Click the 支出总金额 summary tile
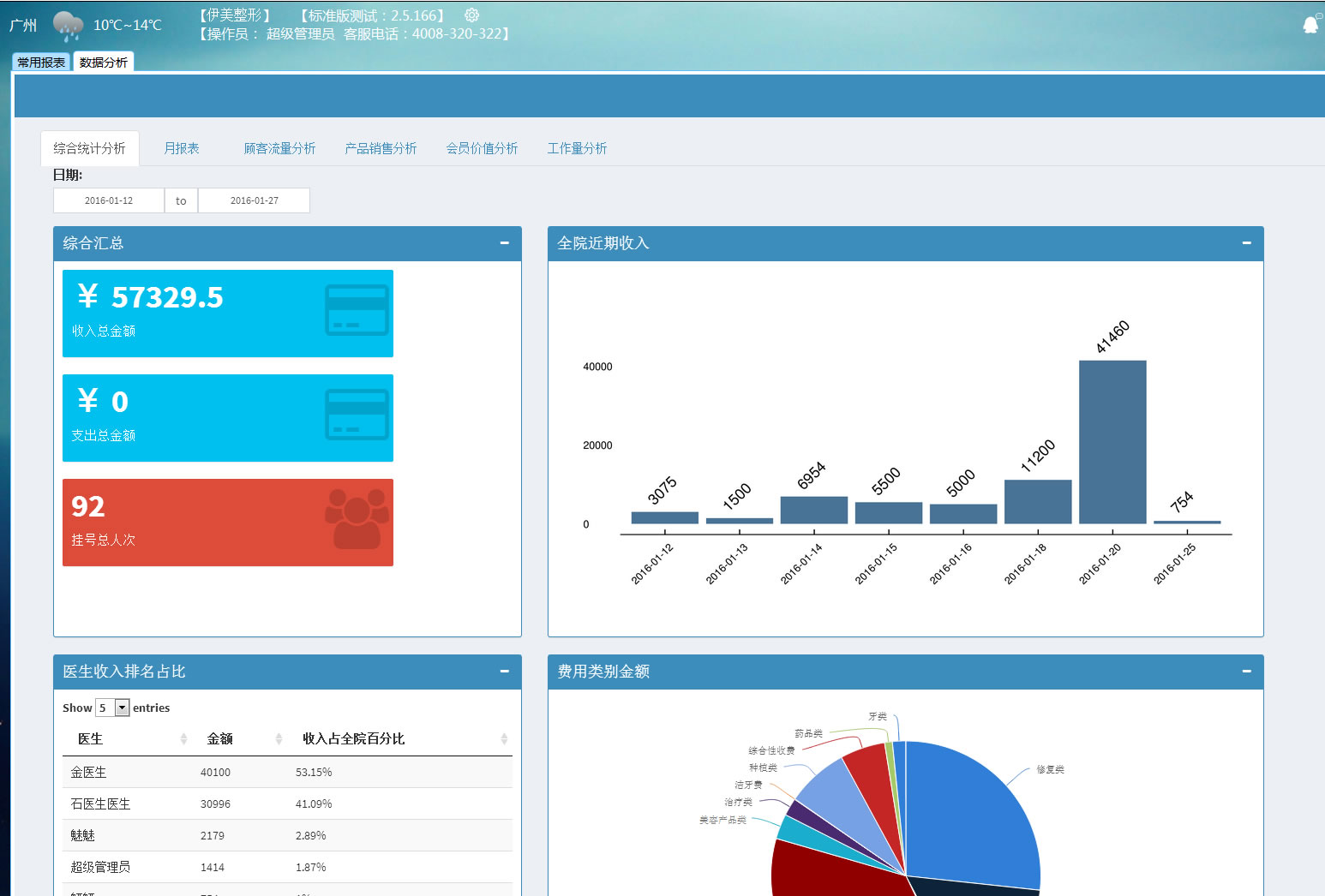The height and width of the screenshot is (896, 1325). click(x=228, y=418)
